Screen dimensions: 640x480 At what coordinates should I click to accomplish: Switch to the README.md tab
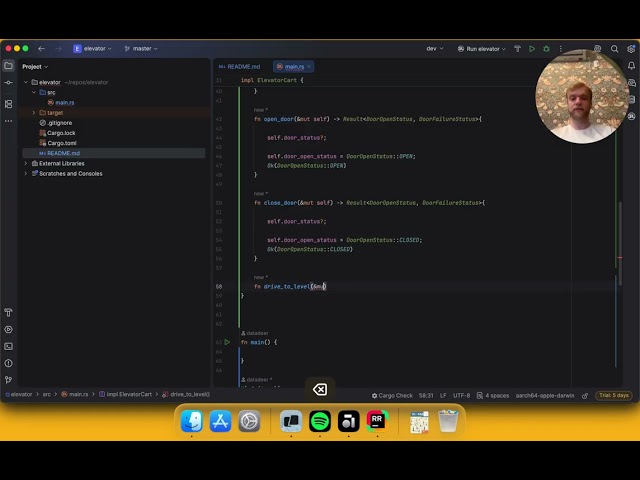point(240,67)
